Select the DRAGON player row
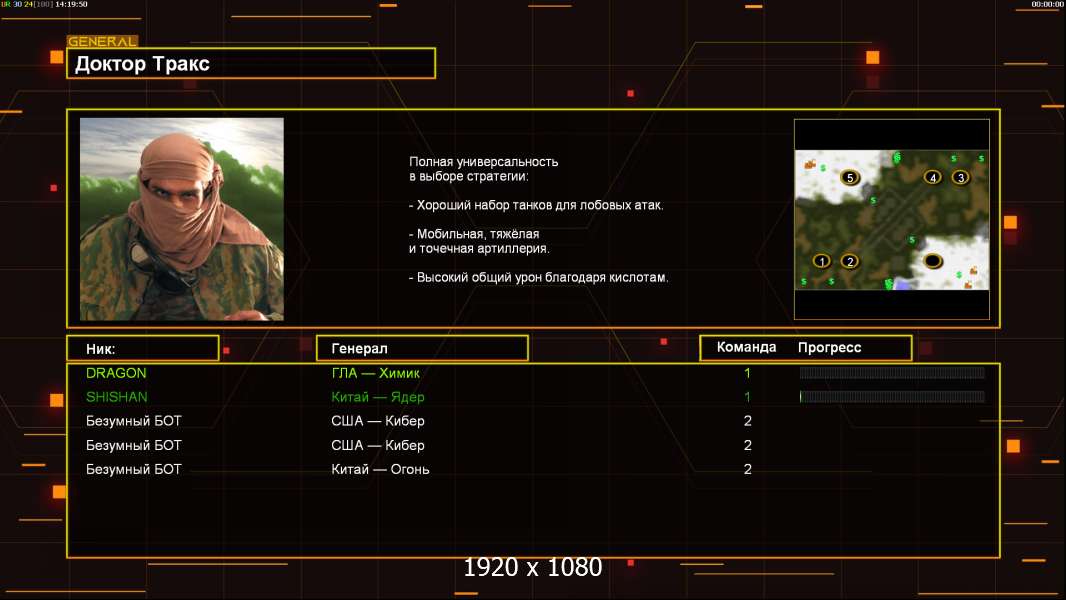The image size is (1066, 600). coord(533,373)
